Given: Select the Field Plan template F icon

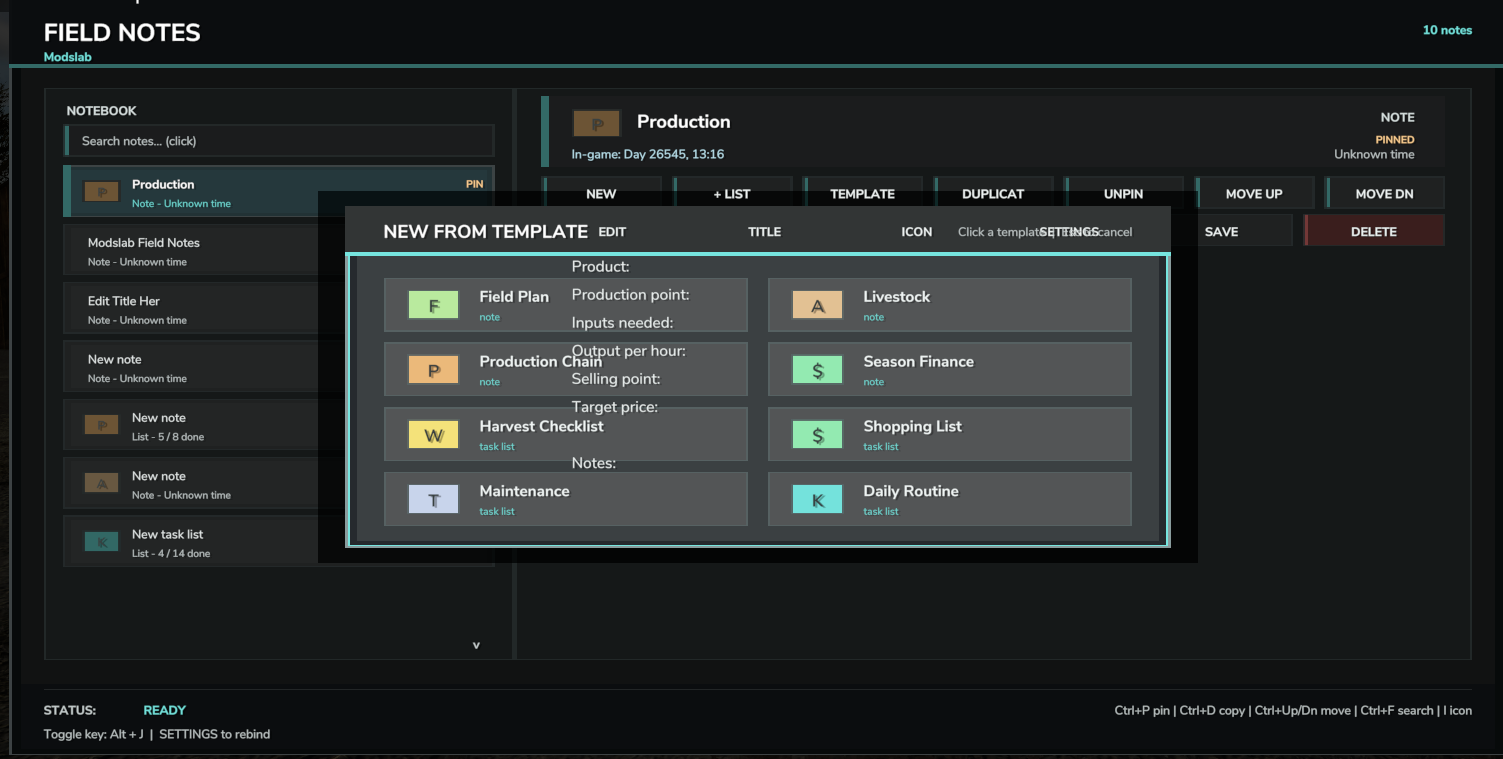Looking at the screenshot, I should [x=433, y=305].
